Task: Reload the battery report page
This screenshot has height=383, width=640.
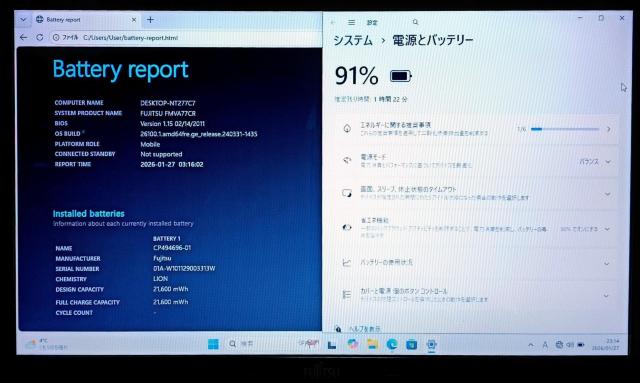Action: point(40,37)
